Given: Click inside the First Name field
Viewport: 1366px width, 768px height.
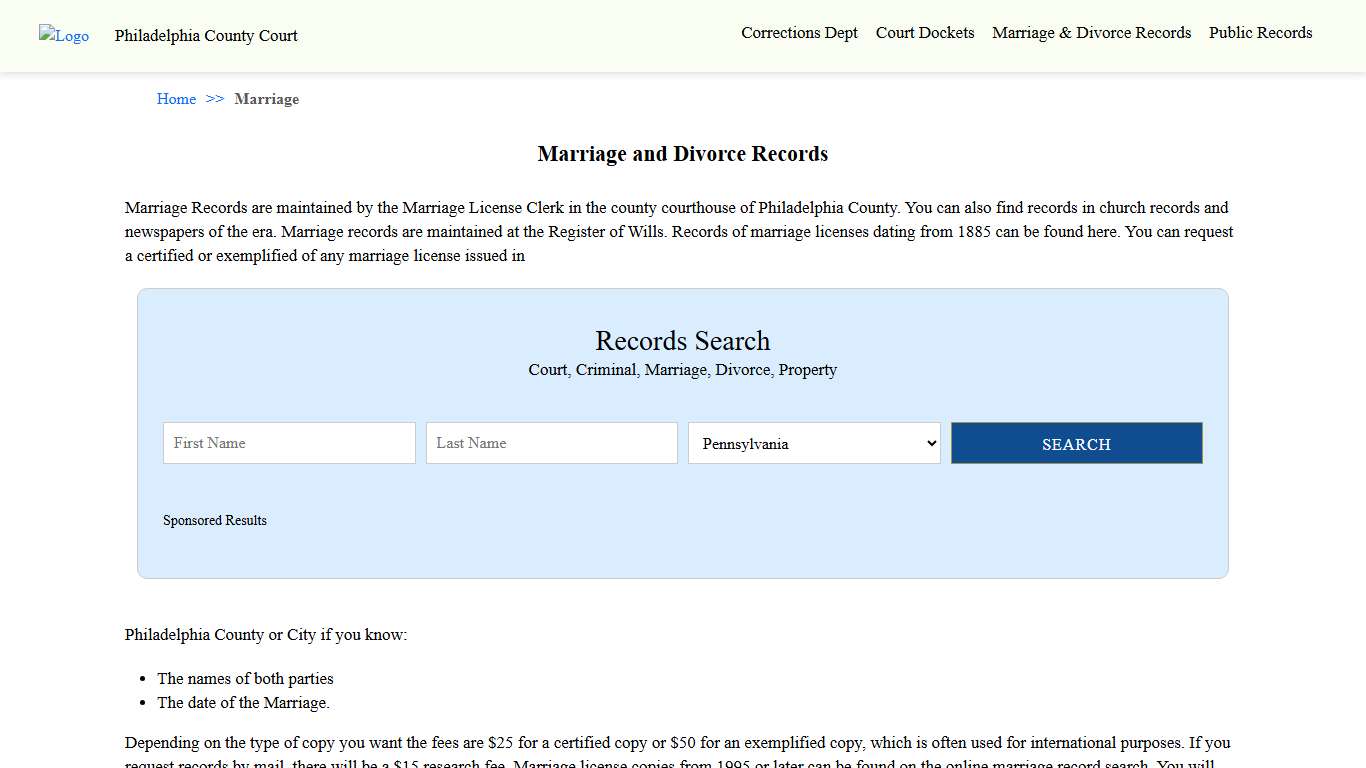Looking at the screenshot, I should (288, 443).
